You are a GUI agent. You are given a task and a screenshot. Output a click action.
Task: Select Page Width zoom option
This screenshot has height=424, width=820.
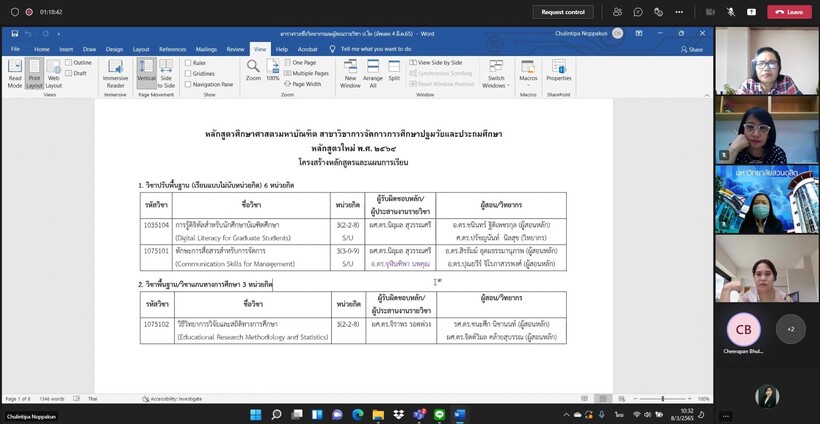[x=303, y=84]
